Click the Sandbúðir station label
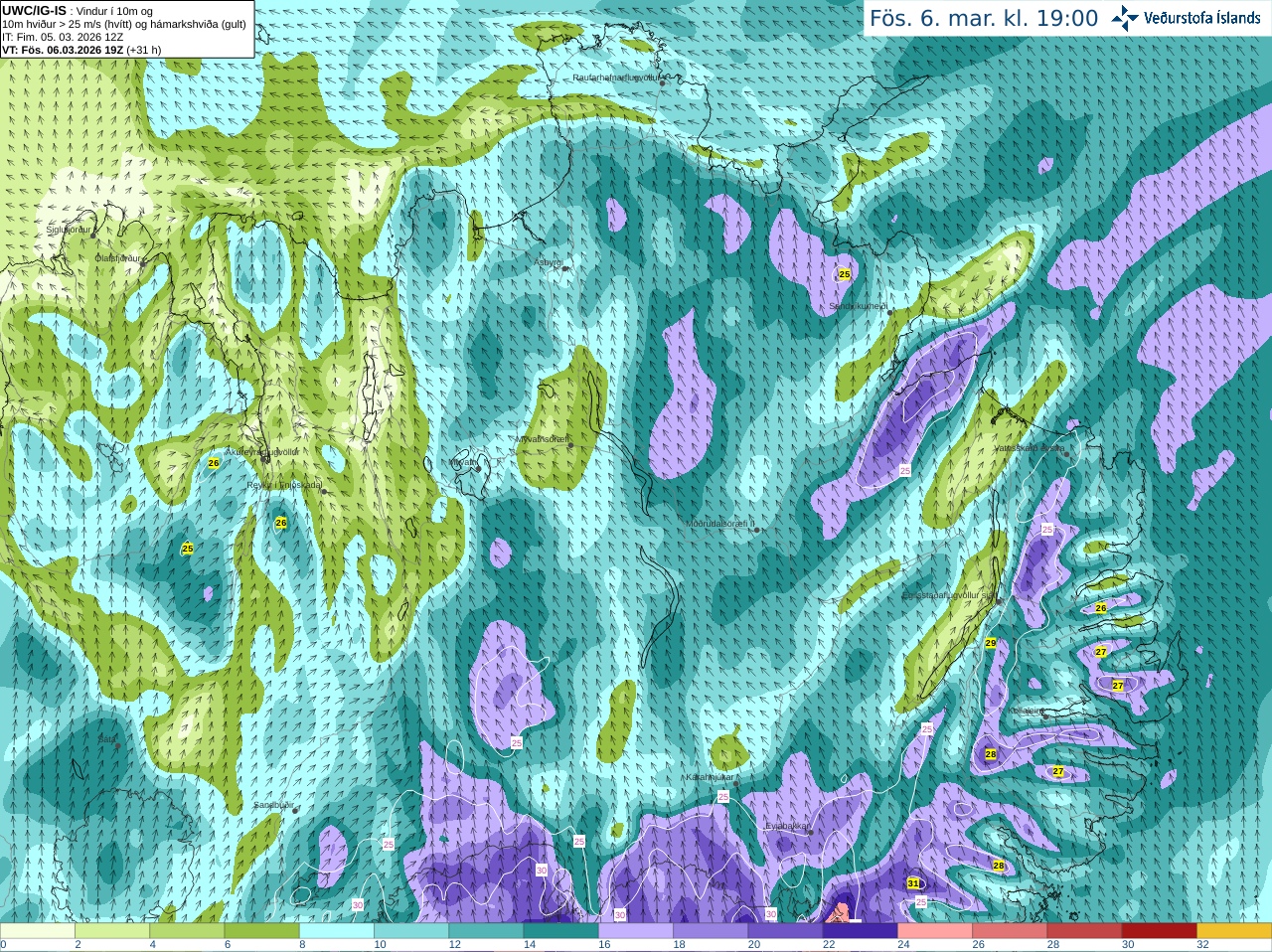 tap(273, 805)
